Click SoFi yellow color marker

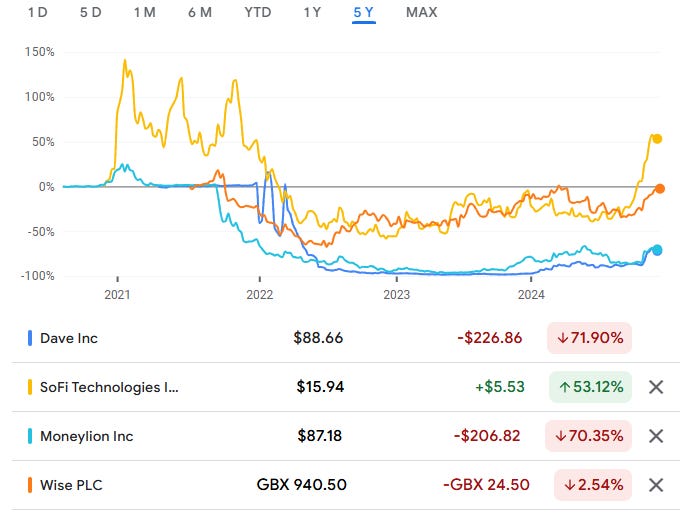[x=30, y=387]
